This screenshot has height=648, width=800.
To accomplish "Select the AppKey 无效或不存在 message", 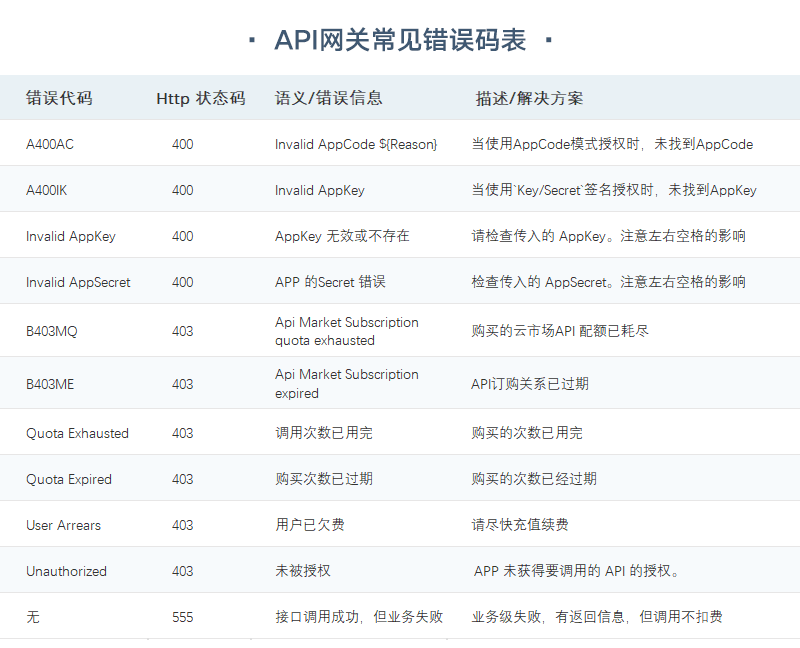I will click(342, 236).
